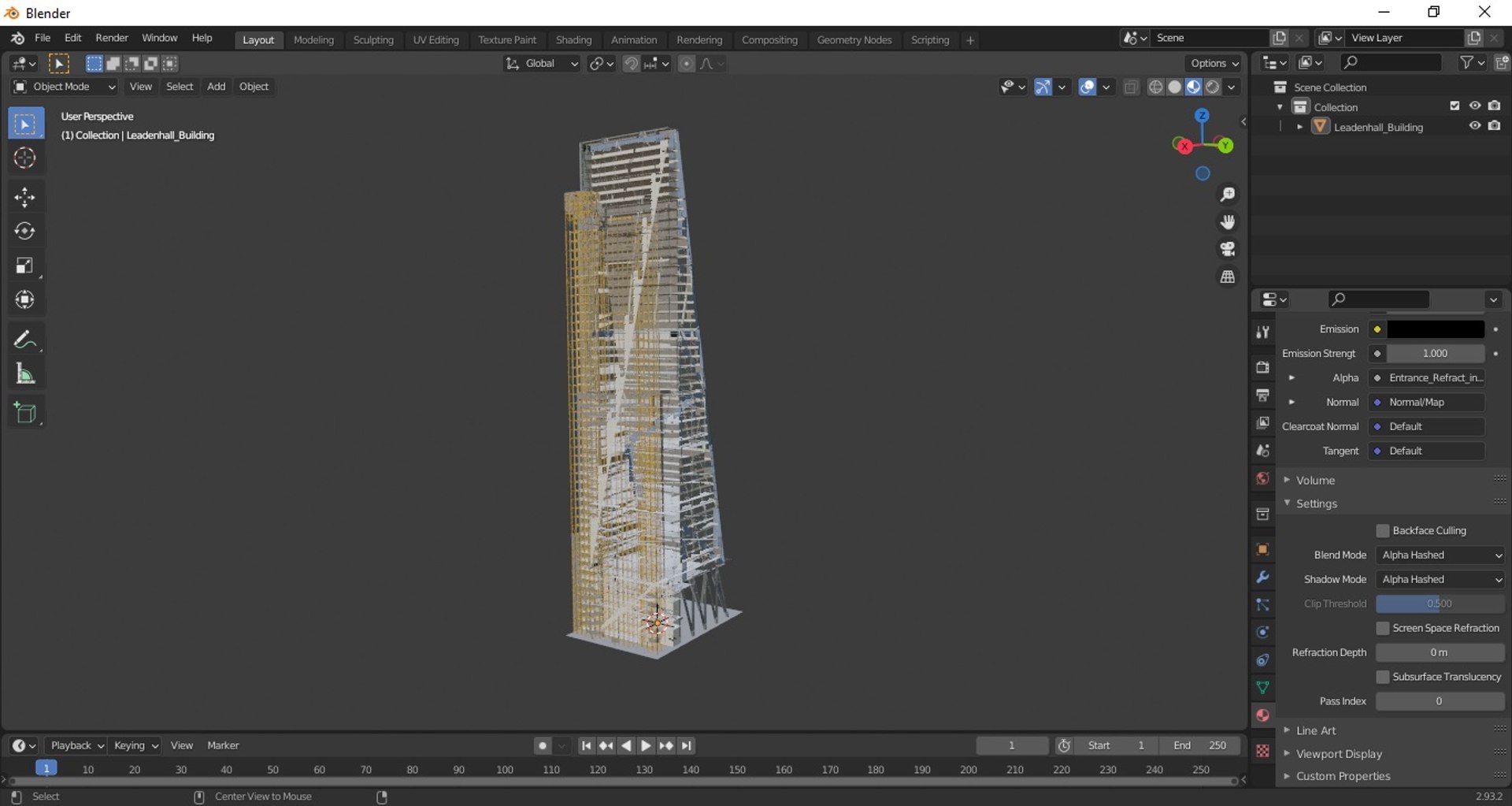
Task: Enable Screen Space Refraction checkbox
Action: pyautogui.click(x=1383, y=628)
